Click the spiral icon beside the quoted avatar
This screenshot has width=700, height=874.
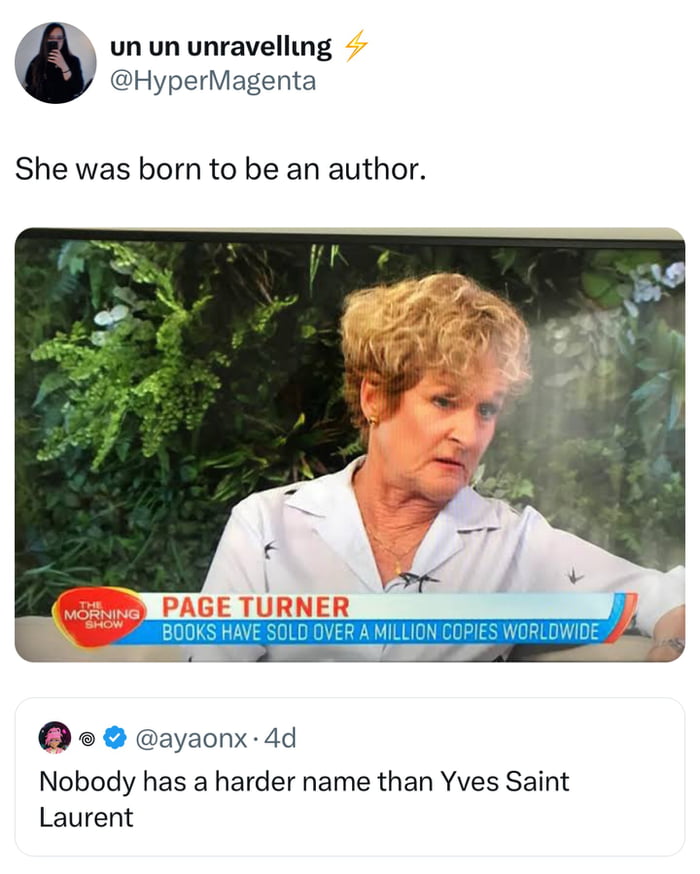point(87,739)
